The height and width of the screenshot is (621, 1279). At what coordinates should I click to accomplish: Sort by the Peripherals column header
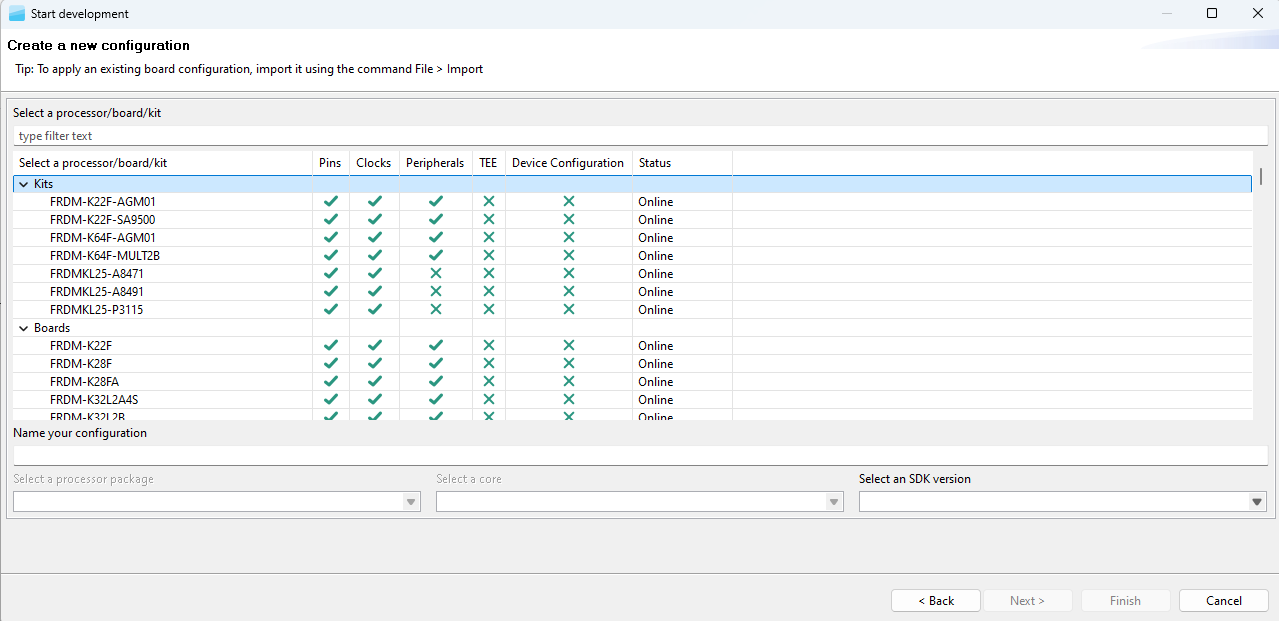pyautogui.click(x=435, y=163)
